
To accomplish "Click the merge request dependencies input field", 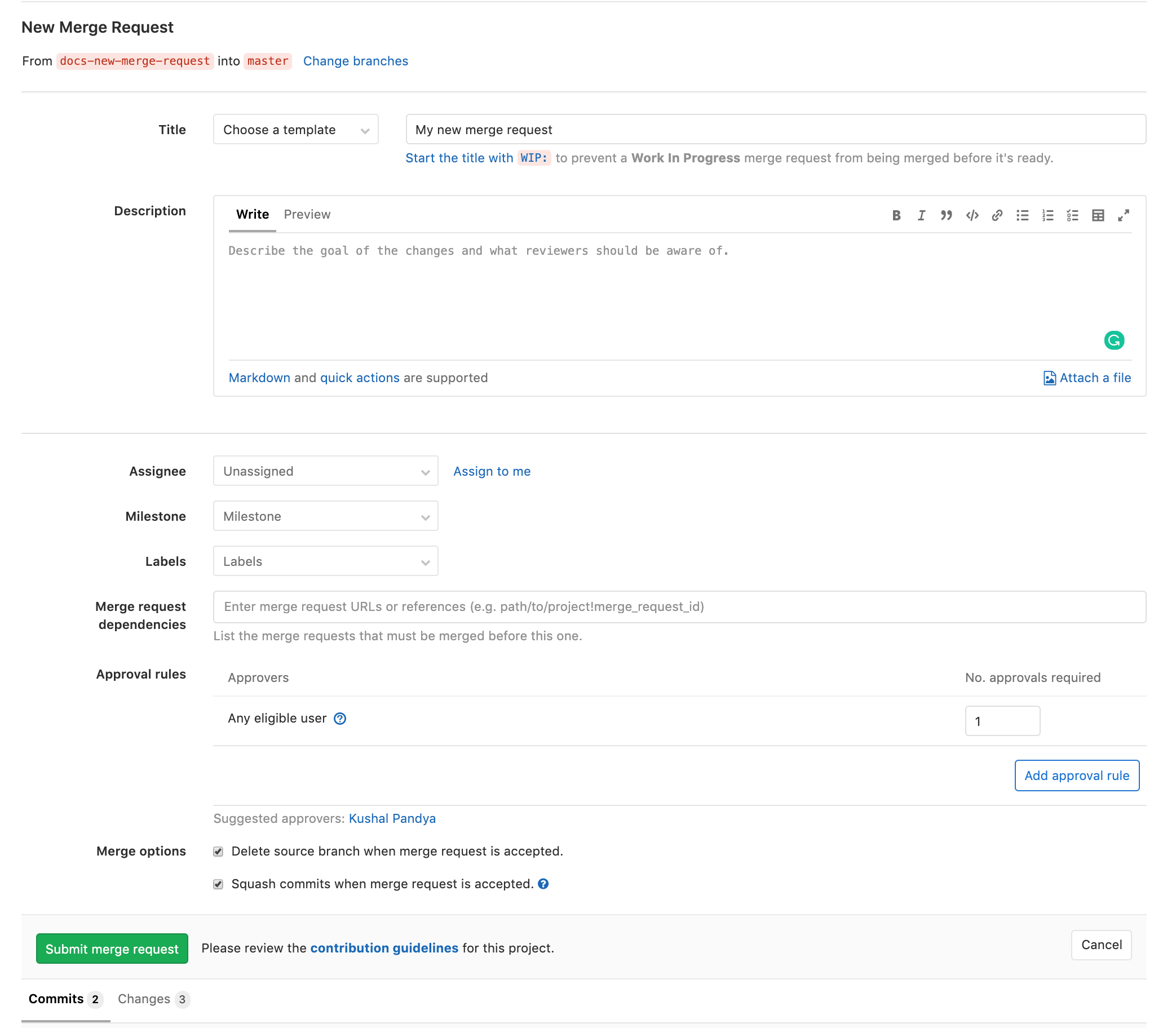I will tap(680, 606).
